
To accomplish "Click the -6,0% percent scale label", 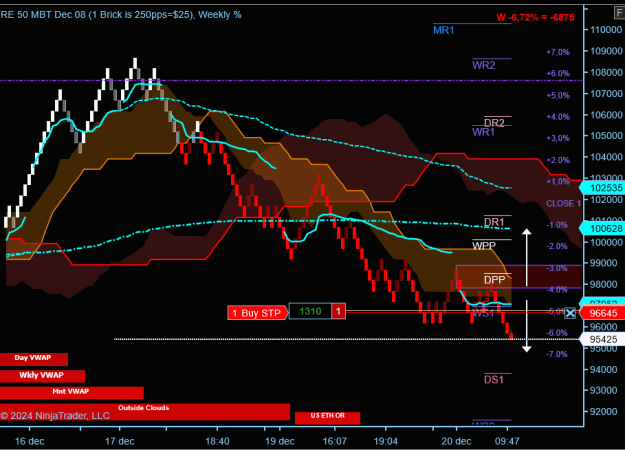I will [557, 333].
